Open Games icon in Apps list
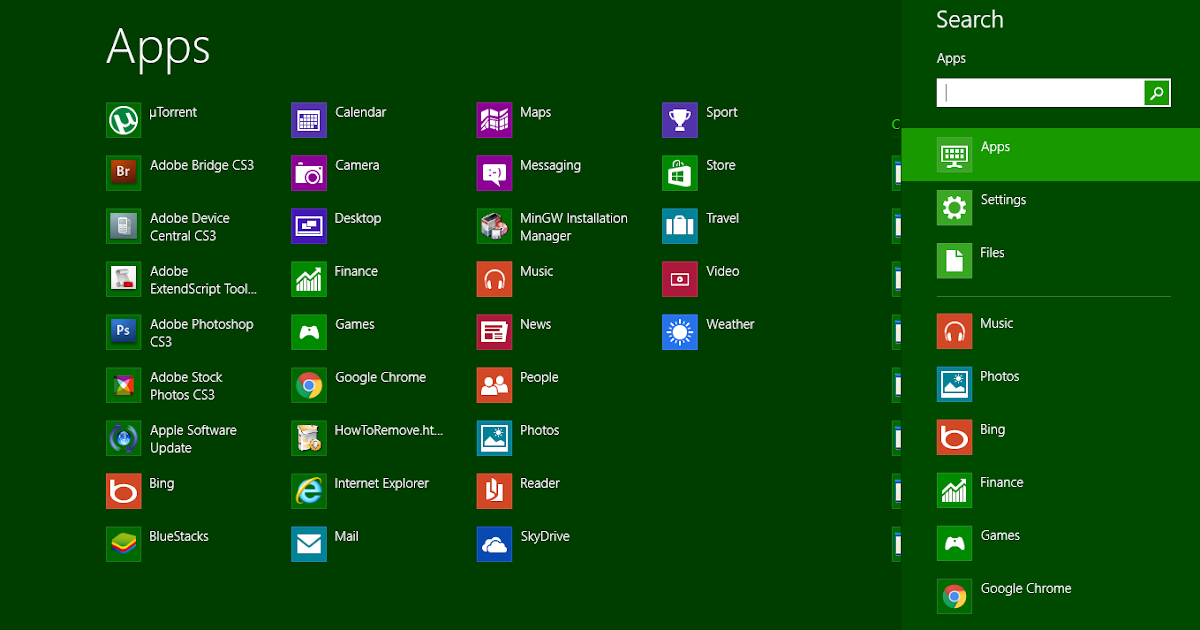Image resolution: width=1200 pixels, height=630 pixels. pyautogui.click(x=309, y=332)
